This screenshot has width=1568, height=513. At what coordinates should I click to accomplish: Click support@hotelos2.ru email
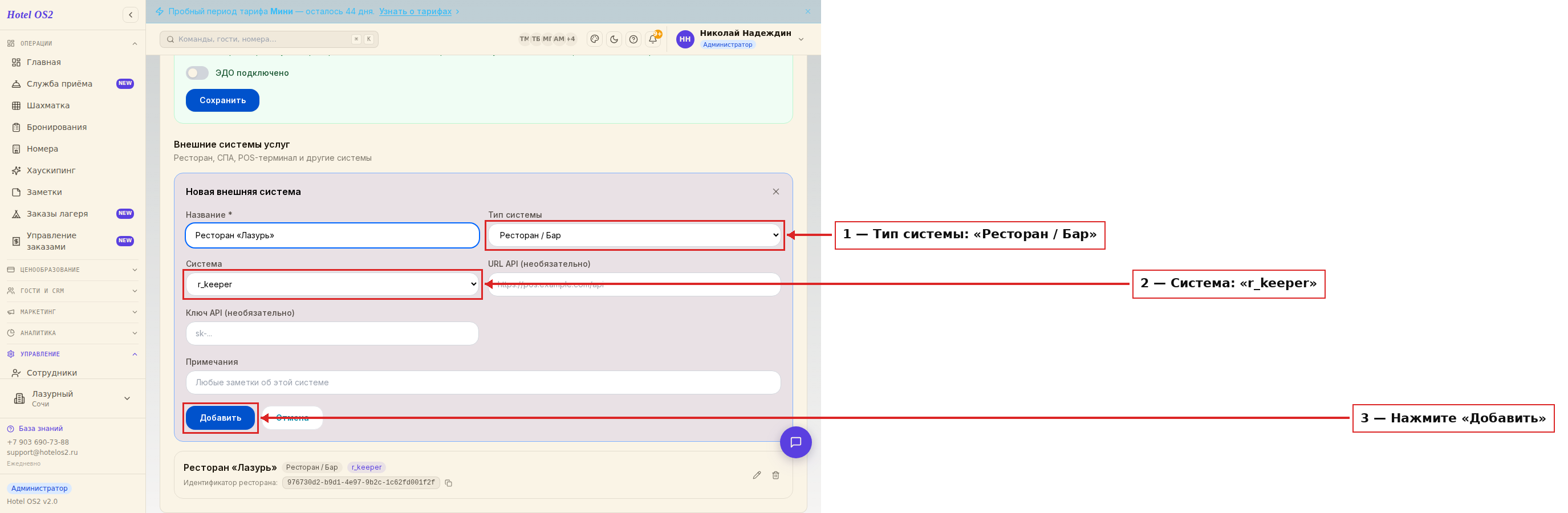pyautogui.click(x=43, y=453)
